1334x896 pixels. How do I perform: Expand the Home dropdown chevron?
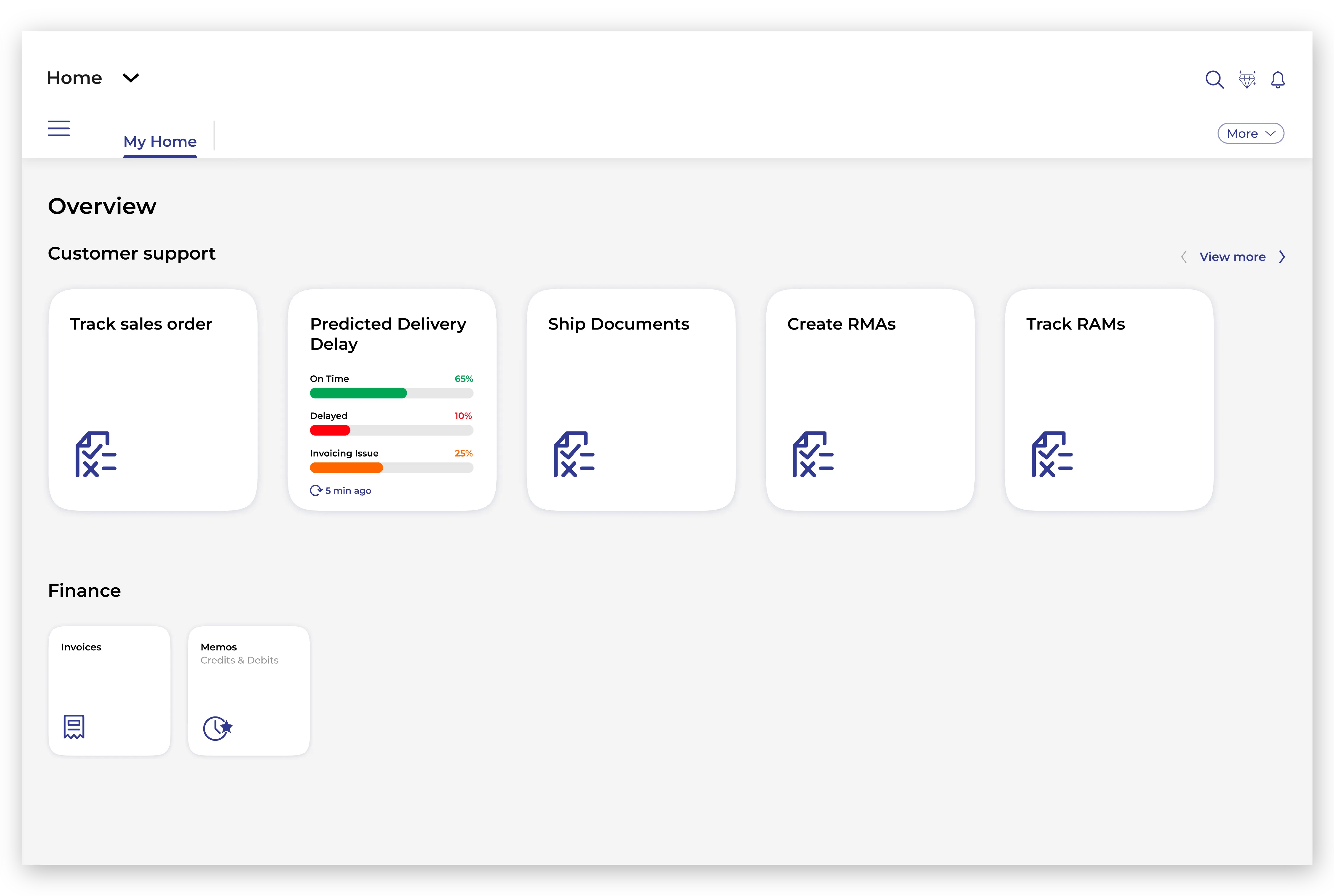[x=131, y=78]
